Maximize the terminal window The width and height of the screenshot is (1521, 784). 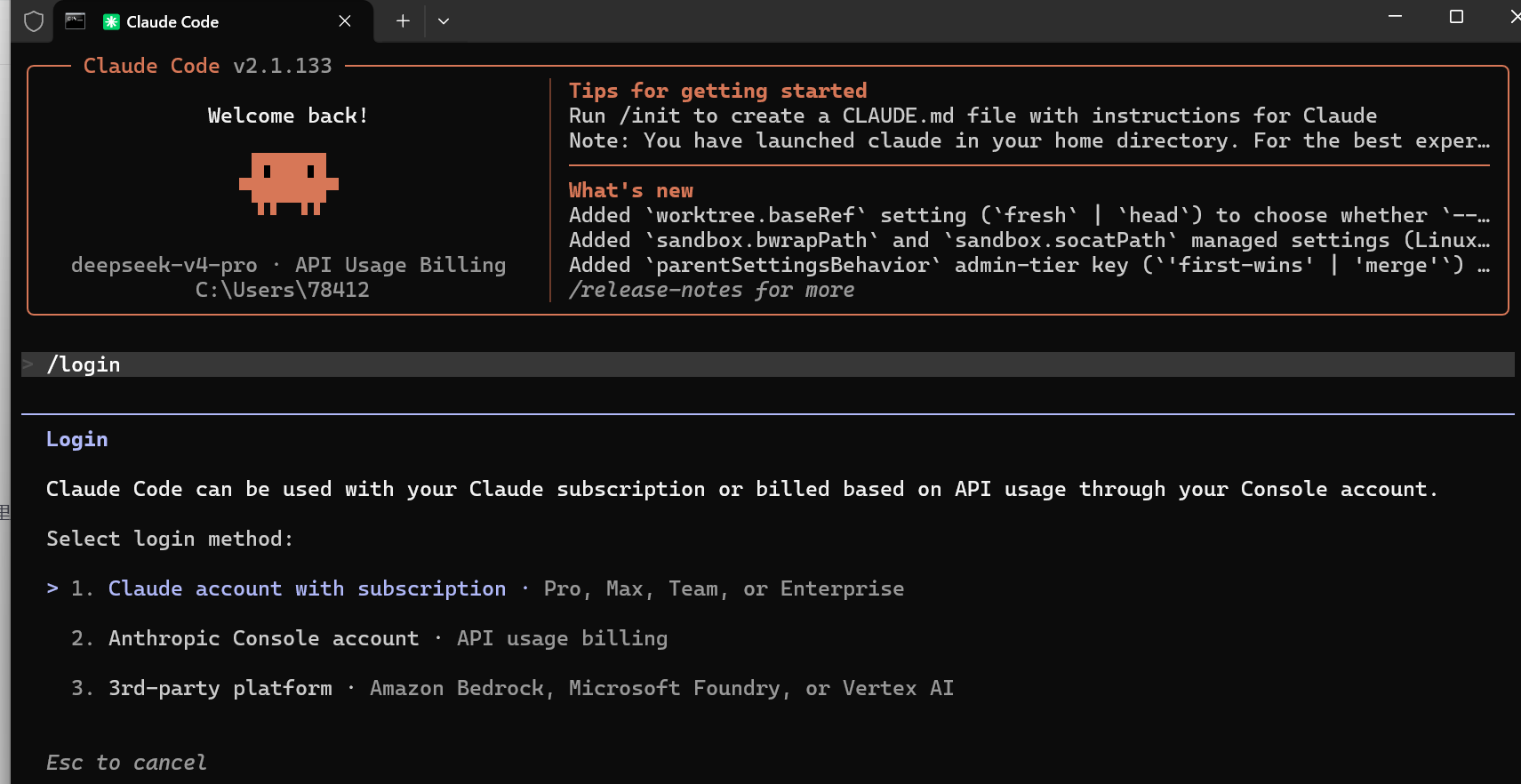[x=1456, y=16]
